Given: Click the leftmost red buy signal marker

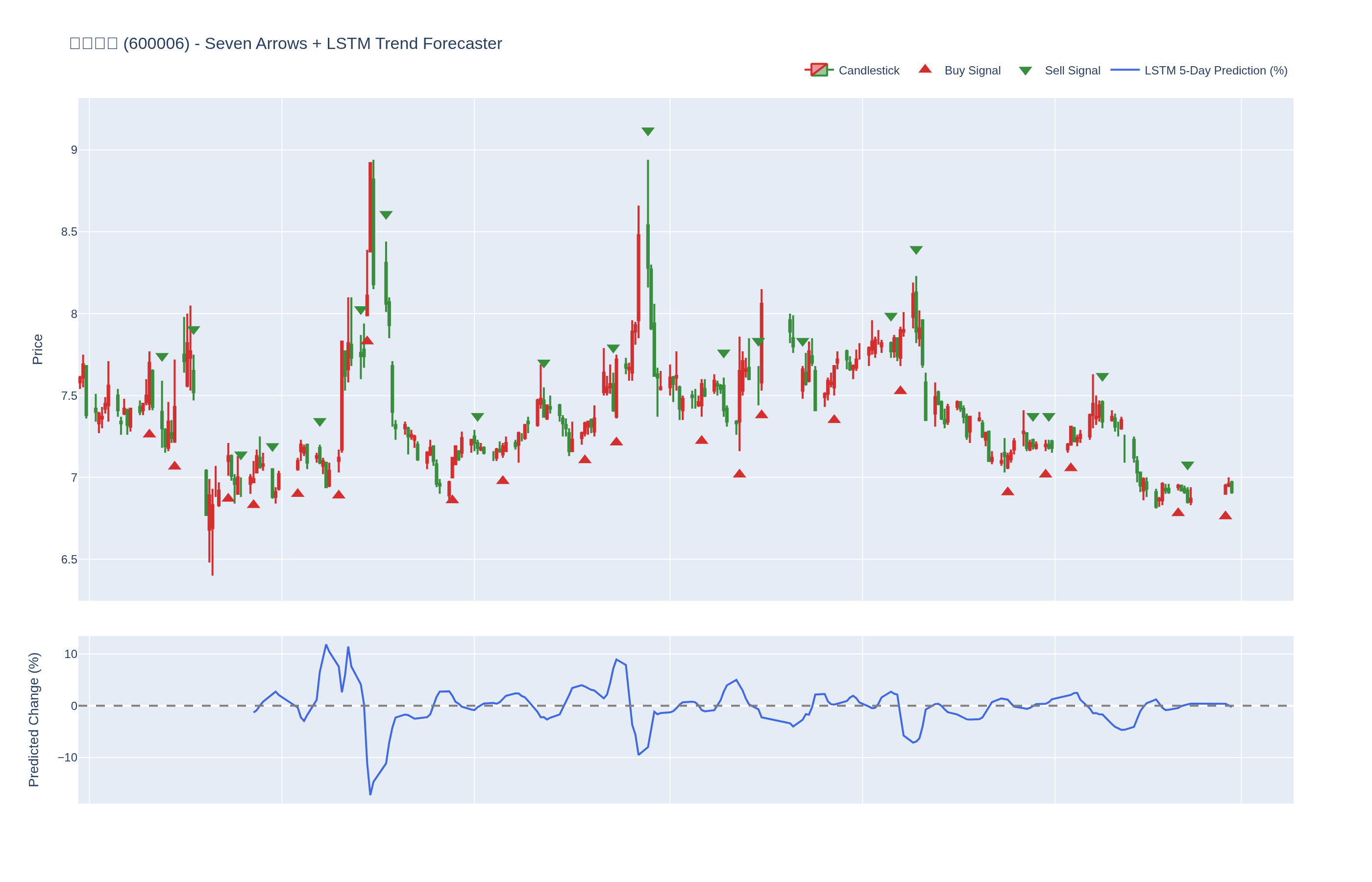Looking at the screenshot, I should pos(149,434).
